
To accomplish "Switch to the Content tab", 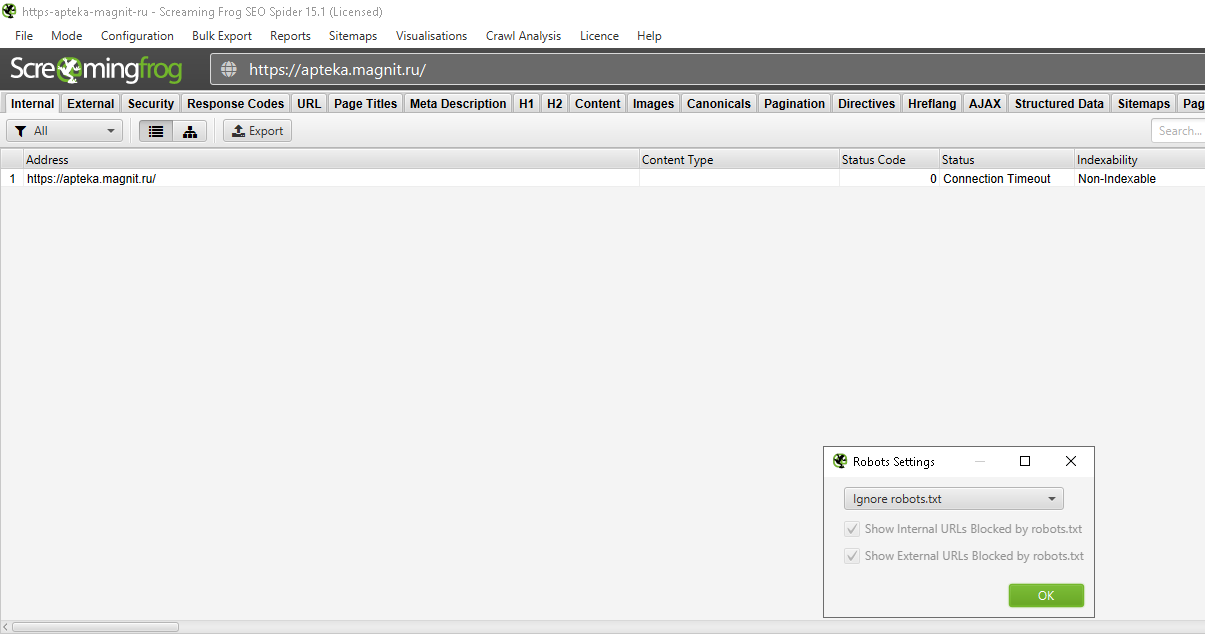I will point(598,104).
